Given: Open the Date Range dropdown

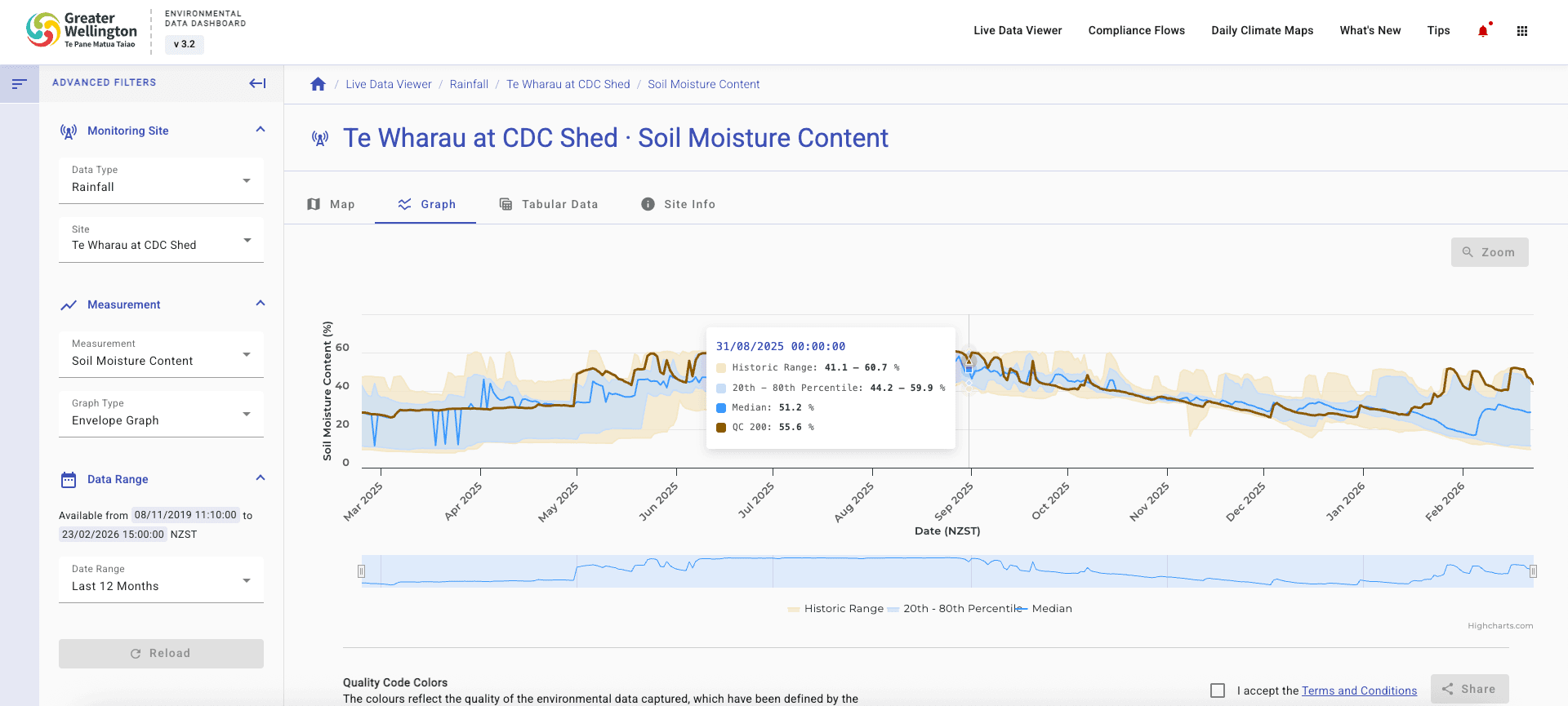Looking at the screenshot, I should (x=161, y=579).
